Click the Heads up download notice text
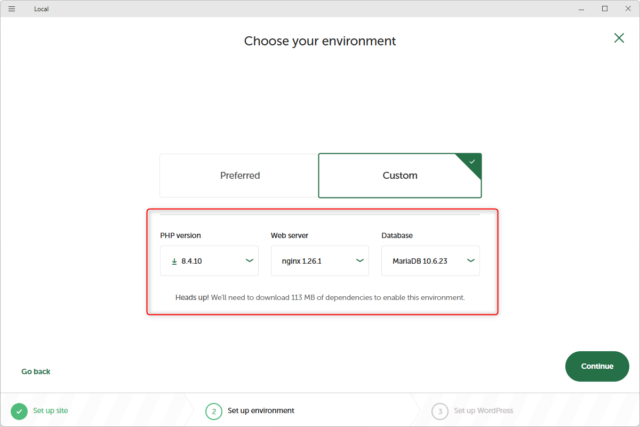This screenshot has width=640, height=427. point(320,298)
